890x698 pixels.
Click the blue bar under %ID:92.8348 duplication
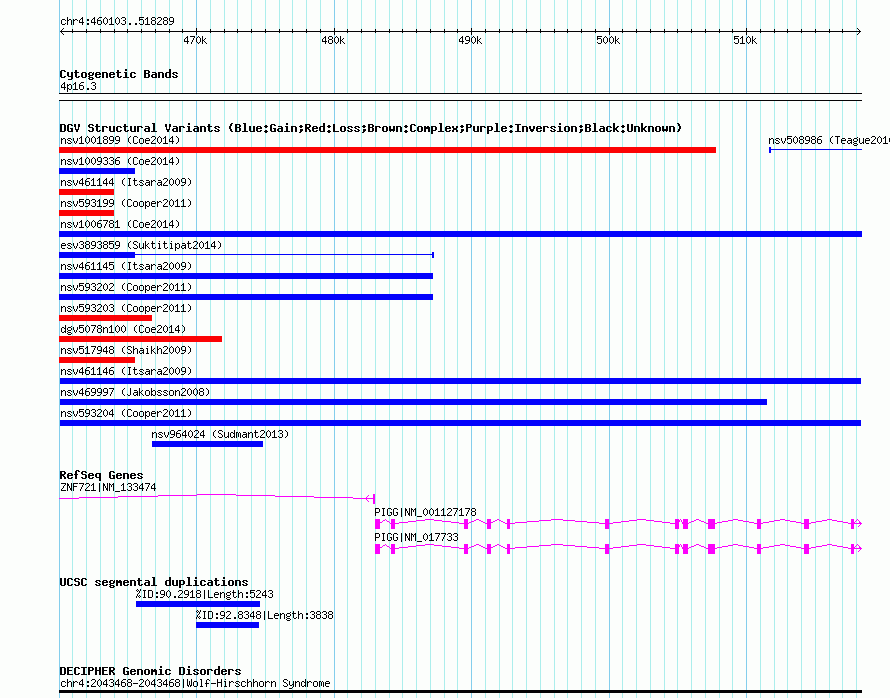tap(228, 625)
